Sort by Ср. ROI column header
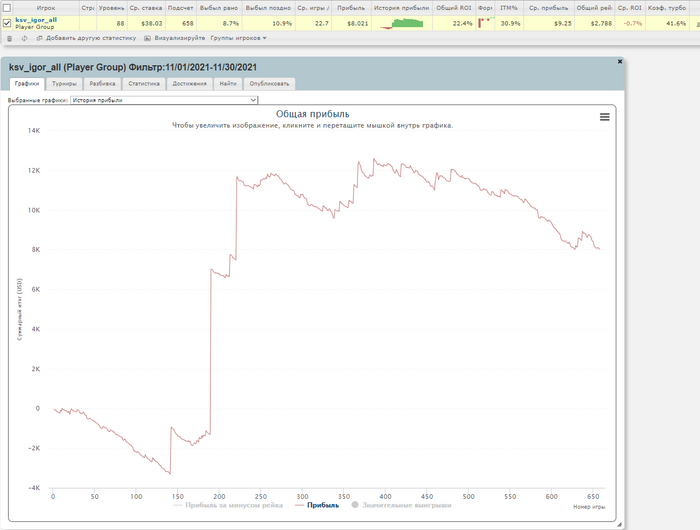The height and width of the screenshot is (530, 700). click(630, 8)
